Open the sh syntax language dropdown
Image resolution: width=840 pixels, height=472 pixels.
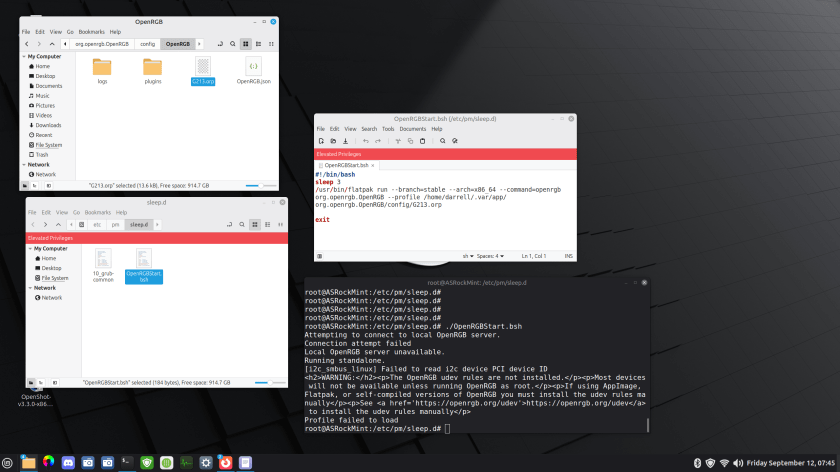pos(468,256)
